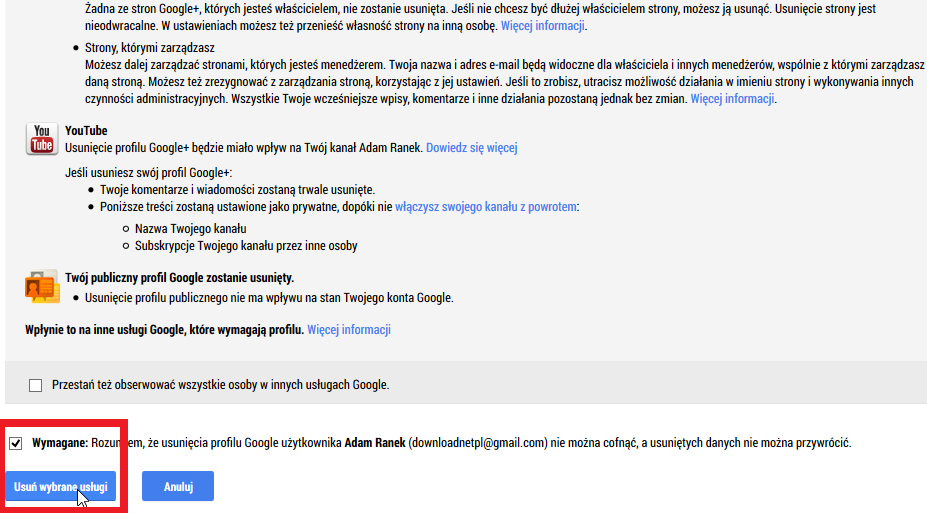Screen dimensions: 927x513
Task: Uncheck the 'Wymagane' confirmation checkbox
Action: [16, 443]
